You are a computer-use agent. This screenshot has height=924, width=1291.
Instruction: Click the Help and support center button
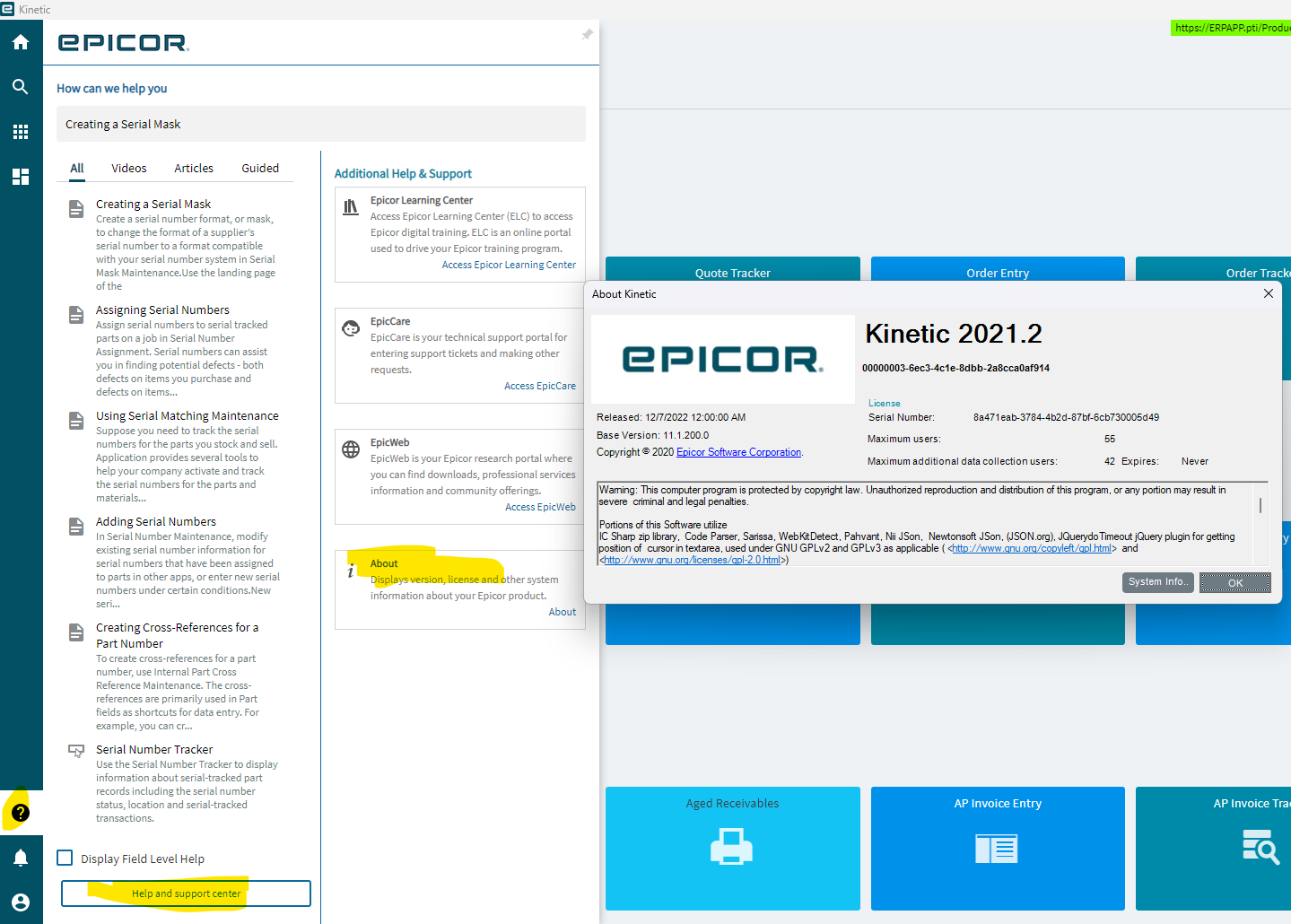(x=186, y=893)
